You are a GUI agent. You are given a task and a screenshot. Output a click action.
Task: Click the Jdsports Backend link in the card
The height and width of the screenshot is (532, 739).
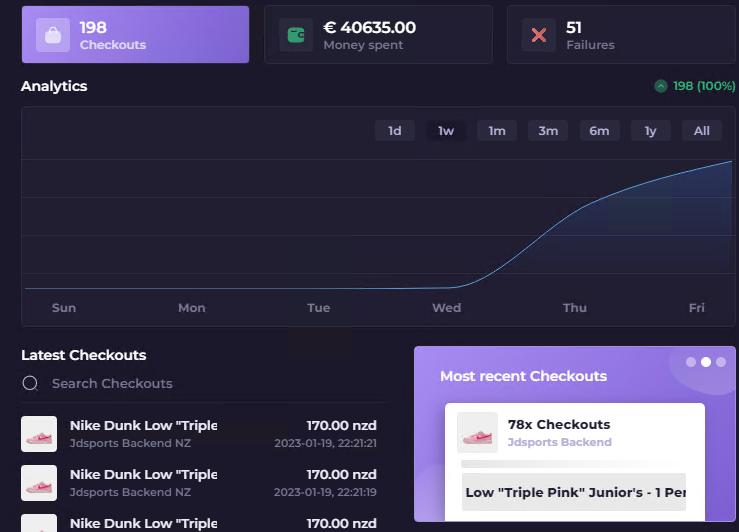tap(559, 442)
